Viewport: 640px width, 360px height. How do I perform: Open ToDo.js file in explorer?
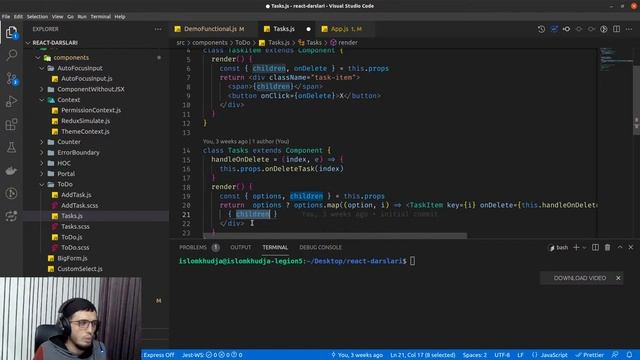71,237
